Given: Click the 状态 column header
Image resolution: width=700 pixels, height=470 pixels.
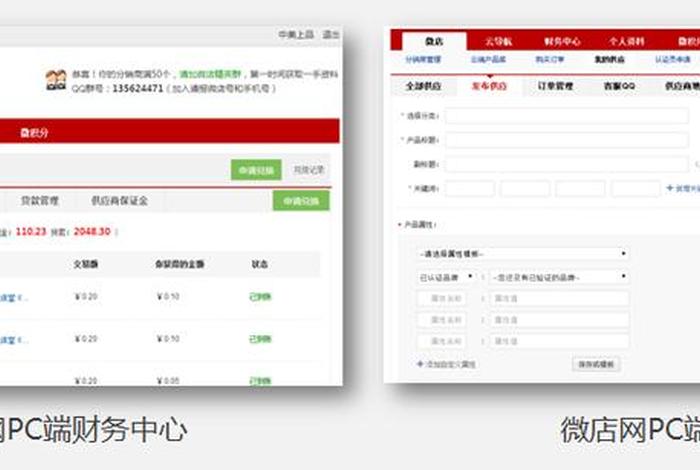Looking at the screenshot, I should point(259,264).
